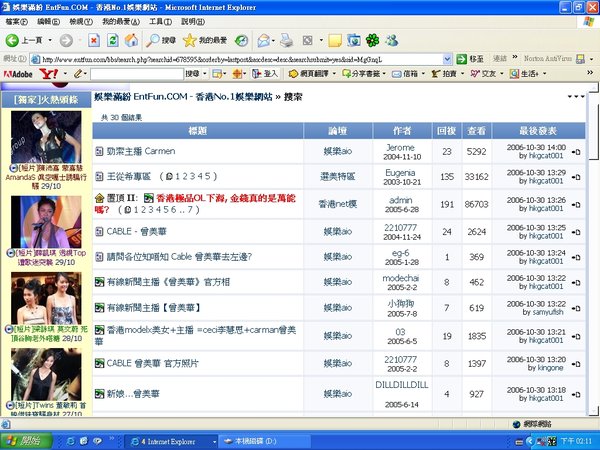Open the Twins 蕭敏莉 sidebar thumbnail

(46, 374)
